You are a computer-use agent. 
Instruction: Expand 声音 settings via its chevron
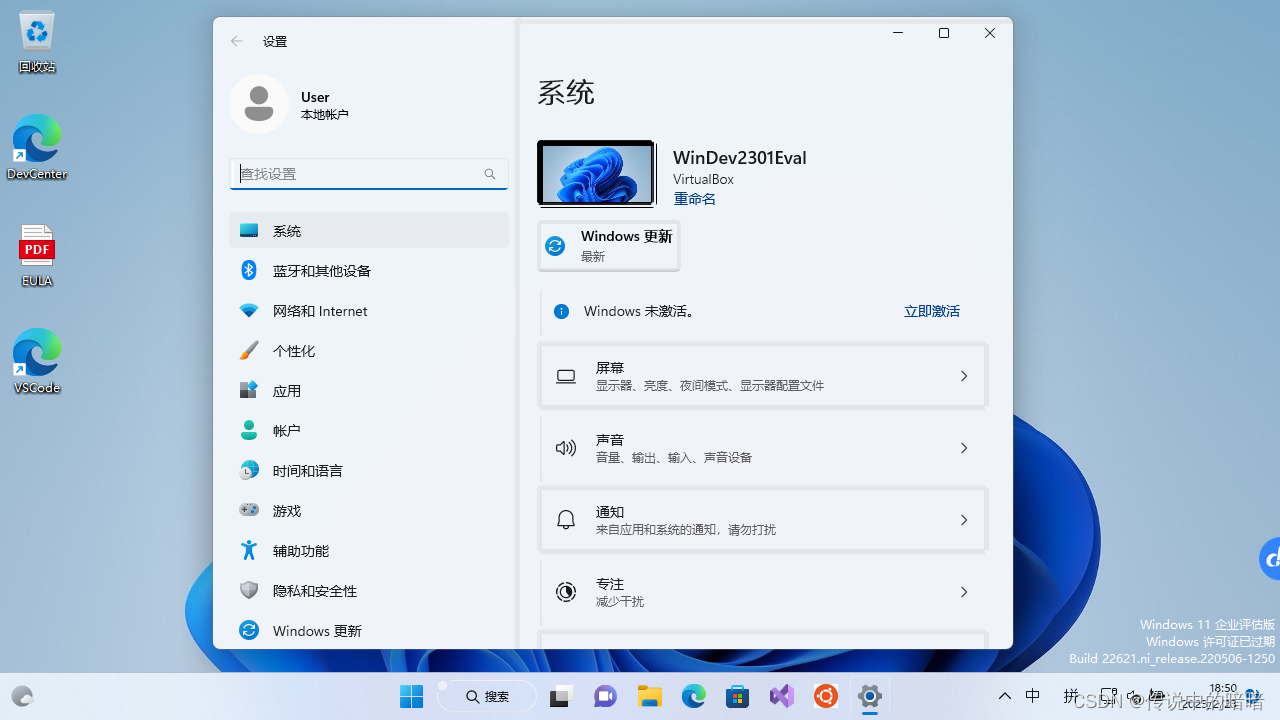[x=964, y=448]
